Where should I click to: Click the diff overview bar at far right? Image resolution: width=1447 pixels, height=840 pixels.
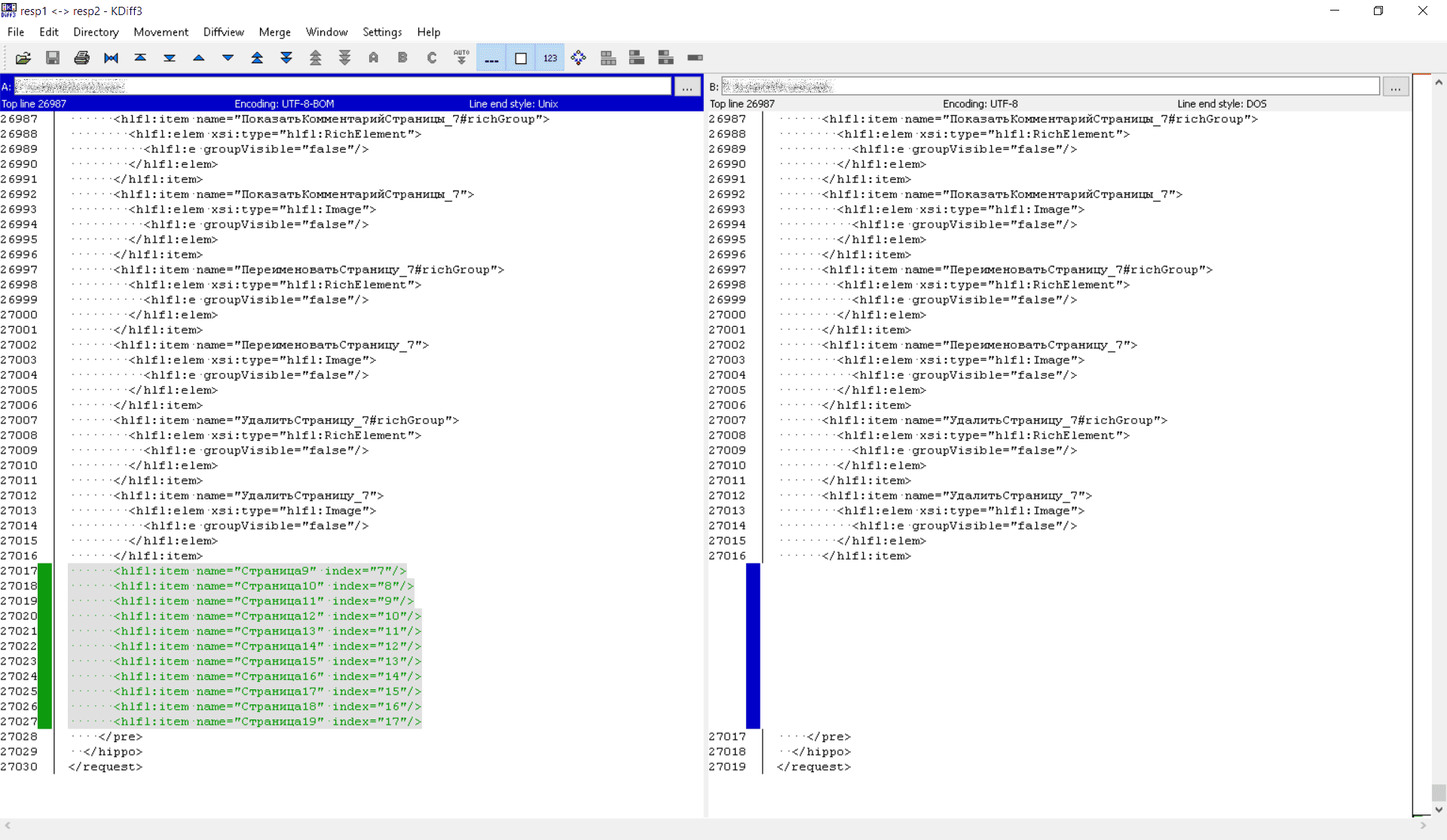1421,444
